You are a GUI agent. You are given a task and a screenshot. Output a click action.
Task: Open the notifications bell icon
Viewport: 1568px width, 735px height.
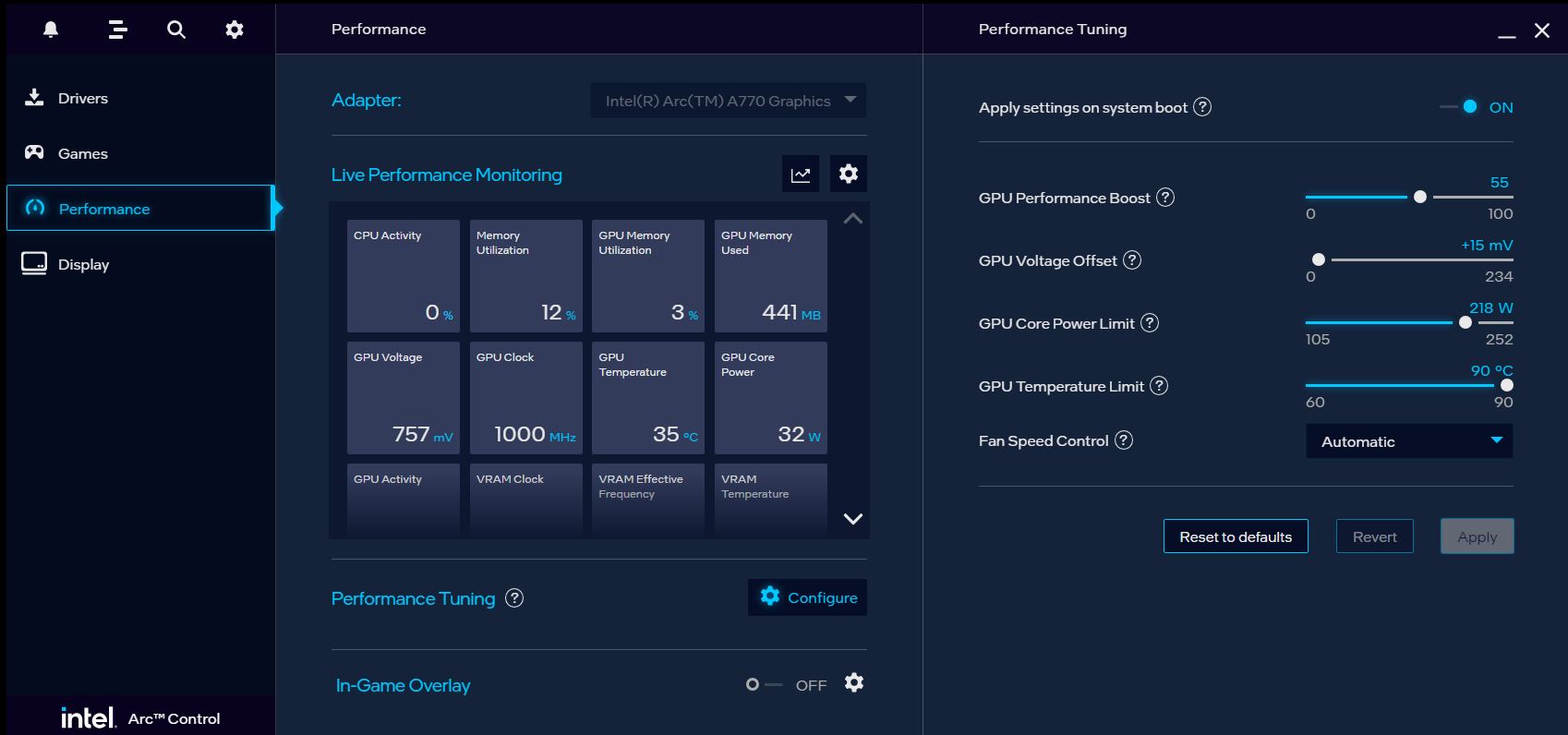51,30
